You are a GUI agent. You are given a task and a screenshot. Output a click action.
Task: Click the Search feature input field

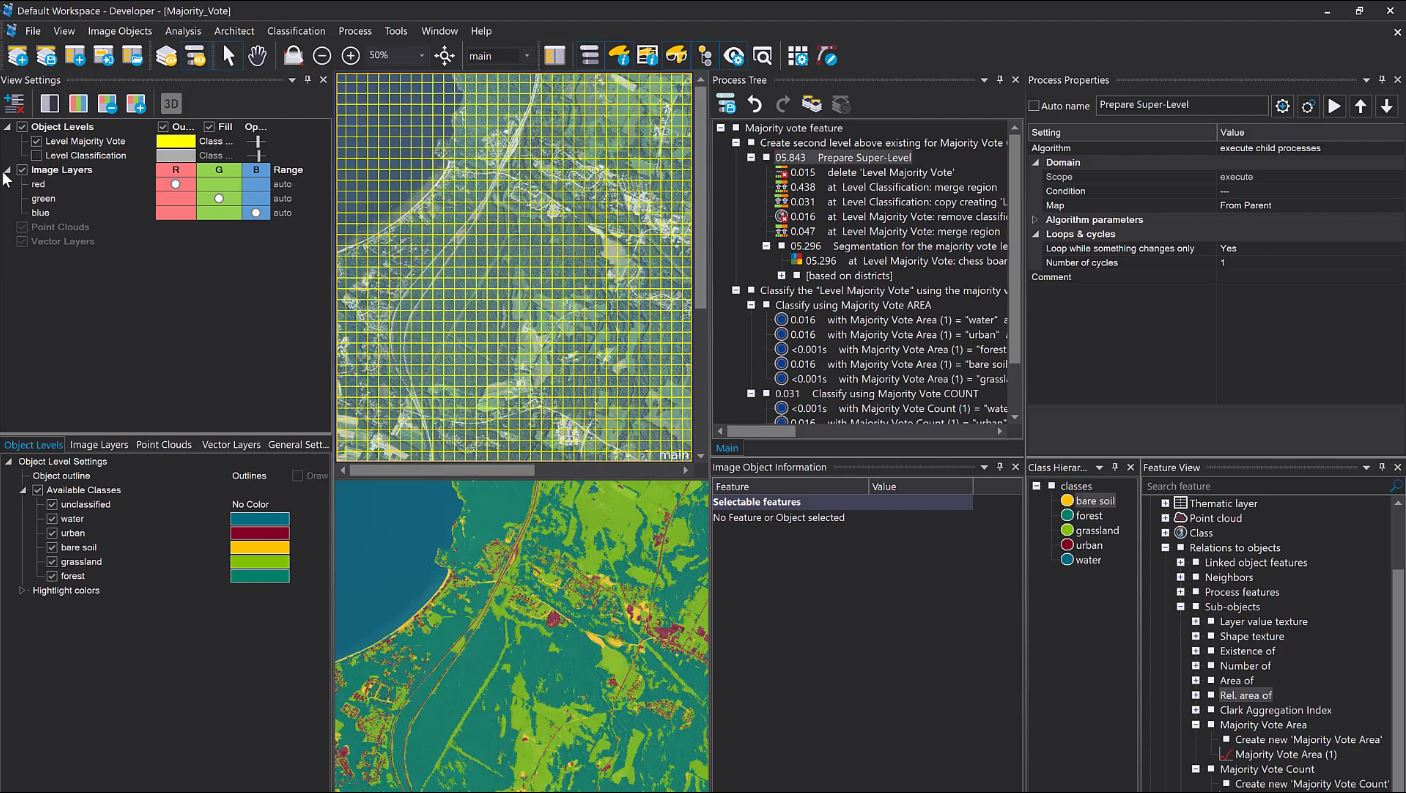(x=1265, y=486)
